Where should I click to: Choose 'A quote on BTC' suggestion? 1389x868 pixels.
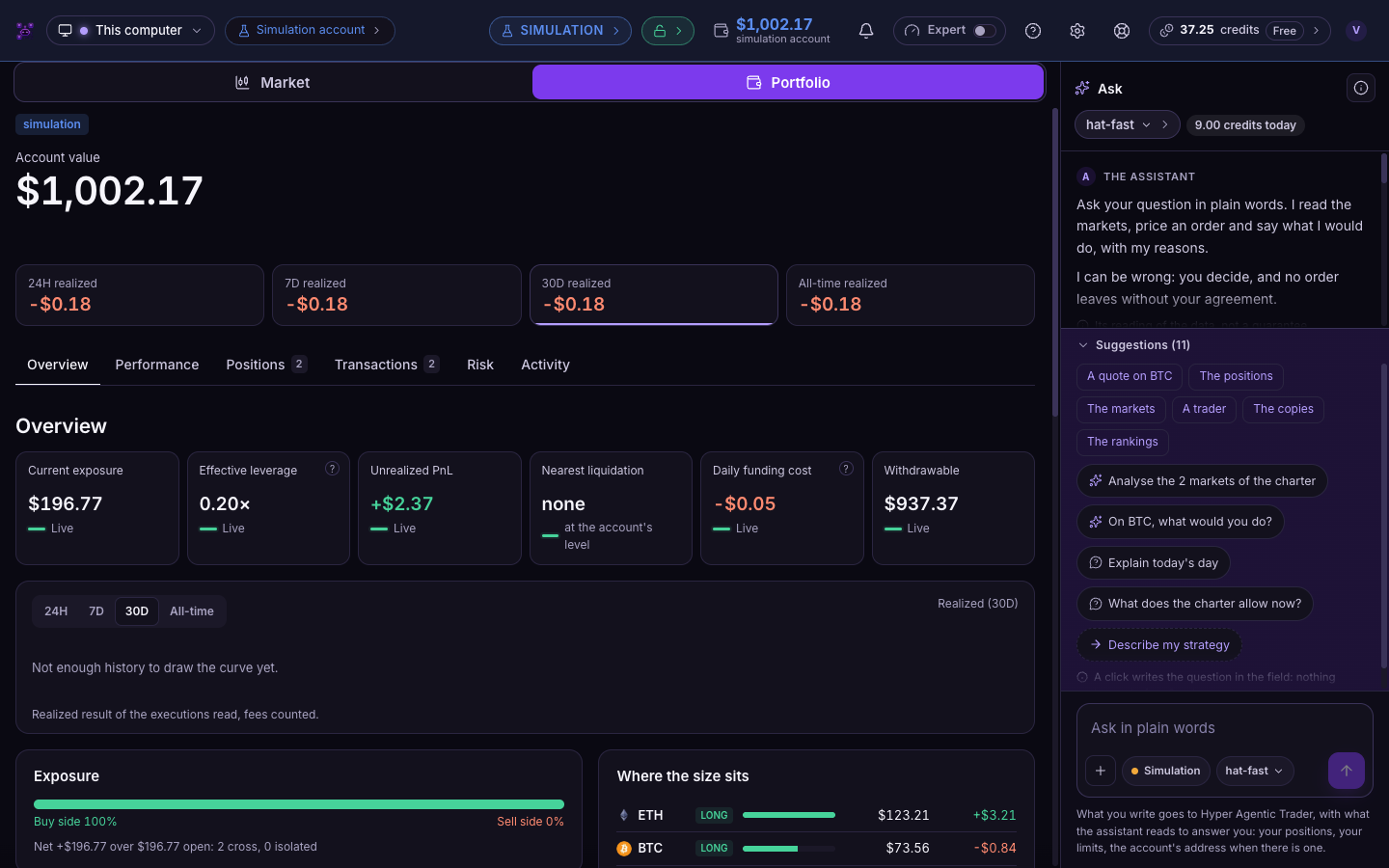(x=1130, y=376)
